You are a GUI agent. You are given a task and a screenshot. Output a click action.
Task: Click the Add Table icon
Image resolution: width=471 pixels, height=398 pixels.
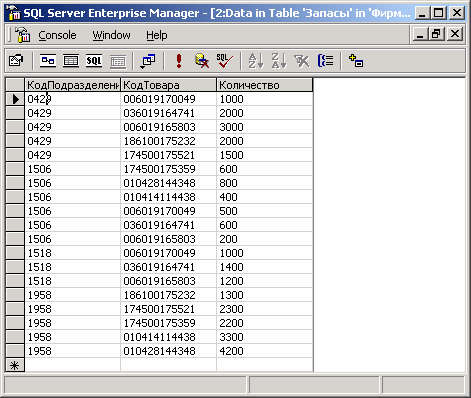tap(356, 61)
